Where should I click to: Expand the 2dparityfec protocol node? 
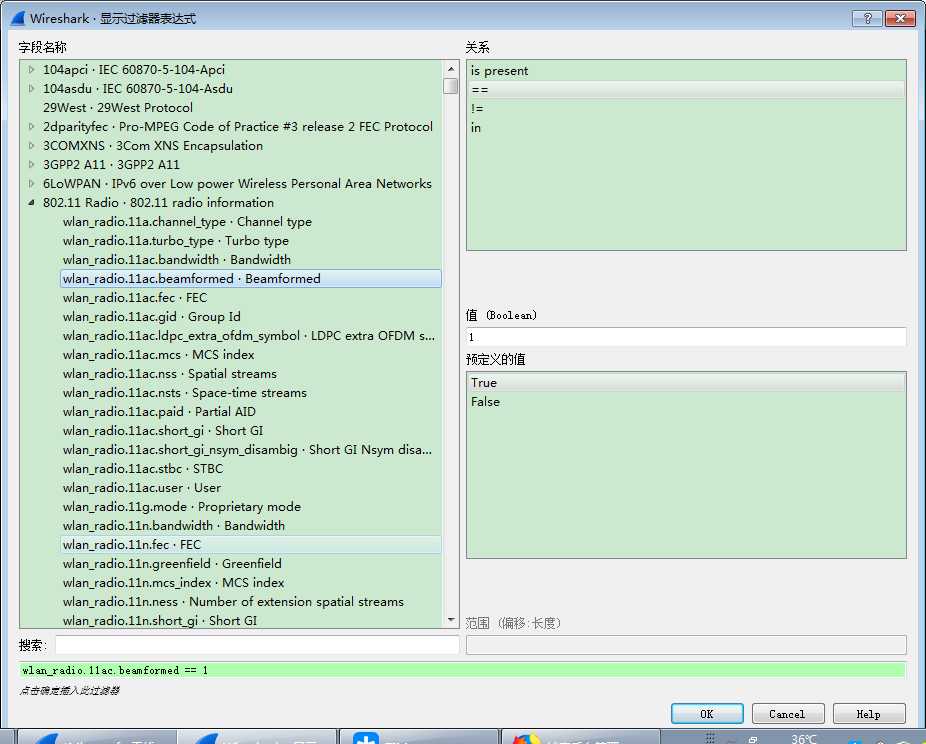pos(31,126)
